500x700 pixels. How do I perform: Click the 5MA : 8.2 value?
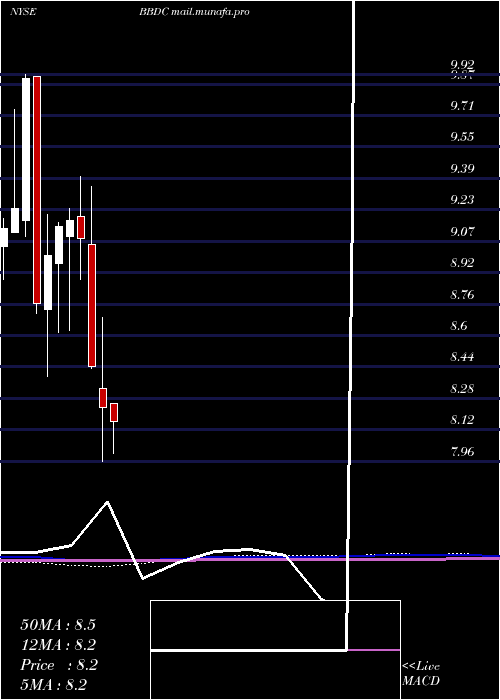(x=54, y=684)
